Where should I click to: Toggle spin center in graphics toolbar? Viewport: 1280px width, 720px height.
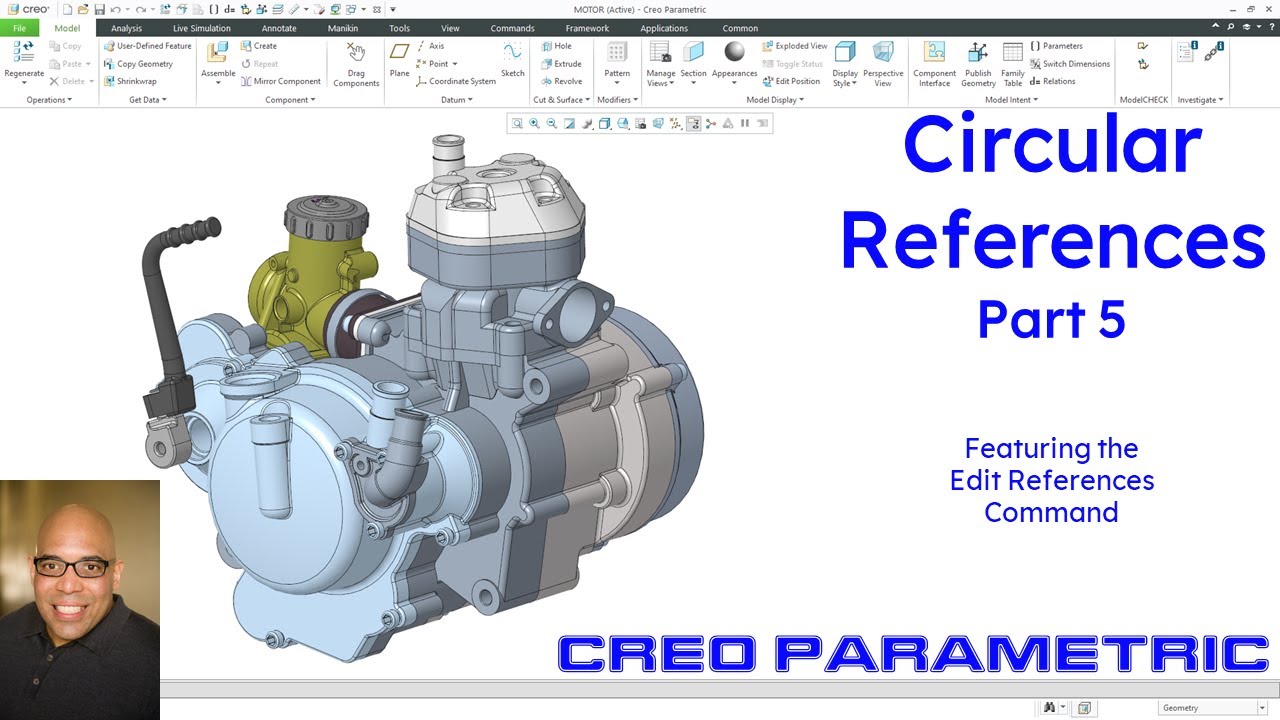(711, 124)
